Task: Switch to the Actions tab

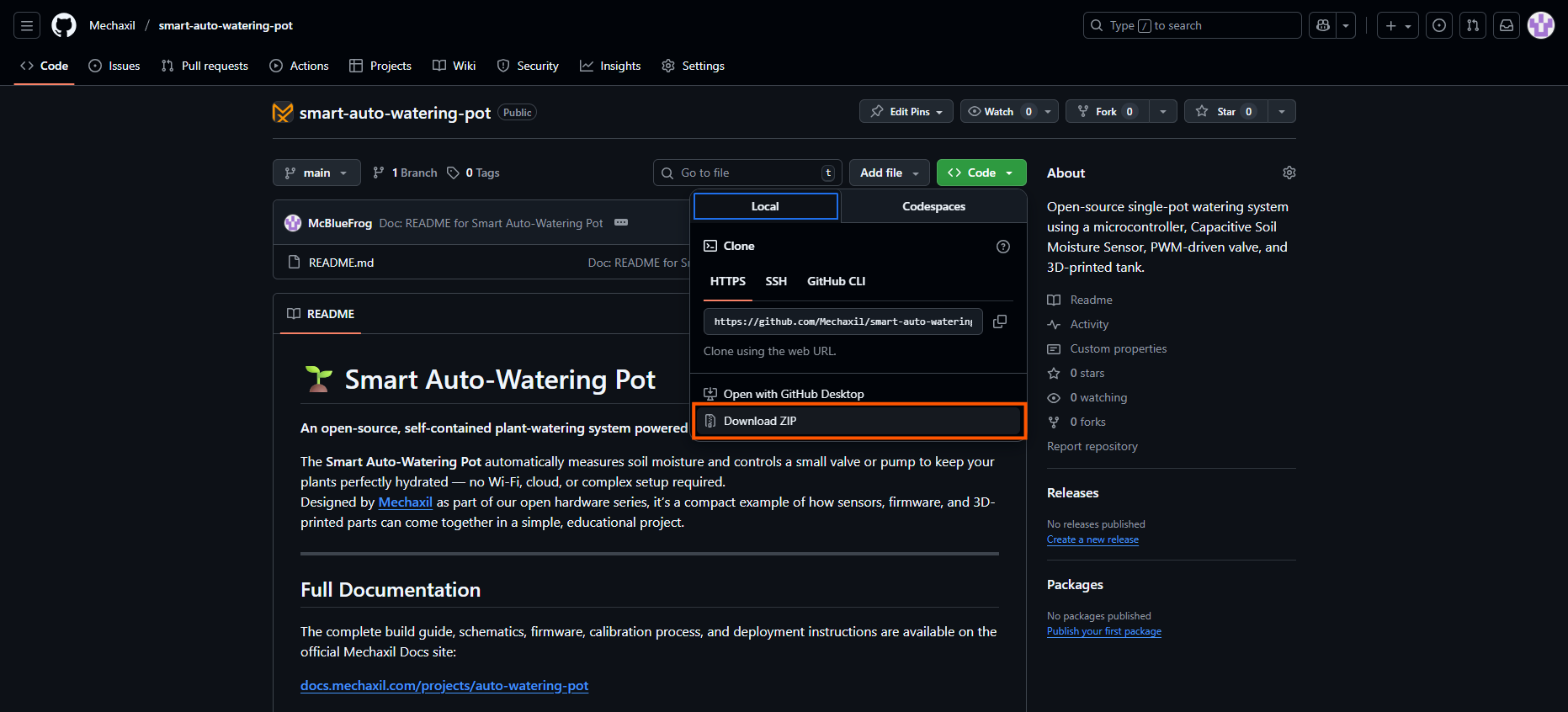Action: coord(299,66)
